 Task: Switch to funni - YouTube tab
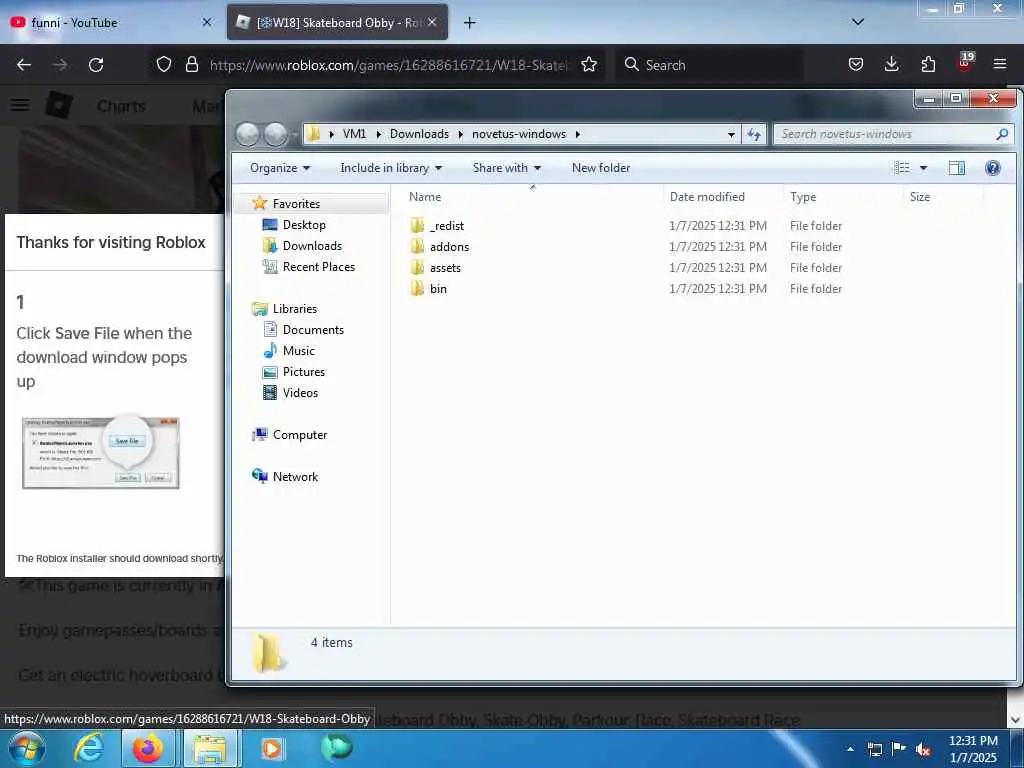pos(111,23)
